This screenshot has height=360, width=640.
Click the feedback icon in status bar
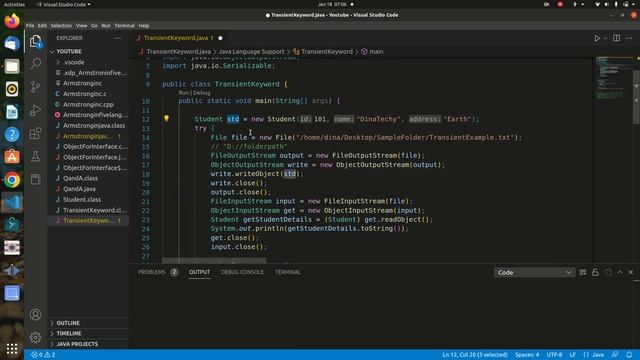click(x=615, y=355)
